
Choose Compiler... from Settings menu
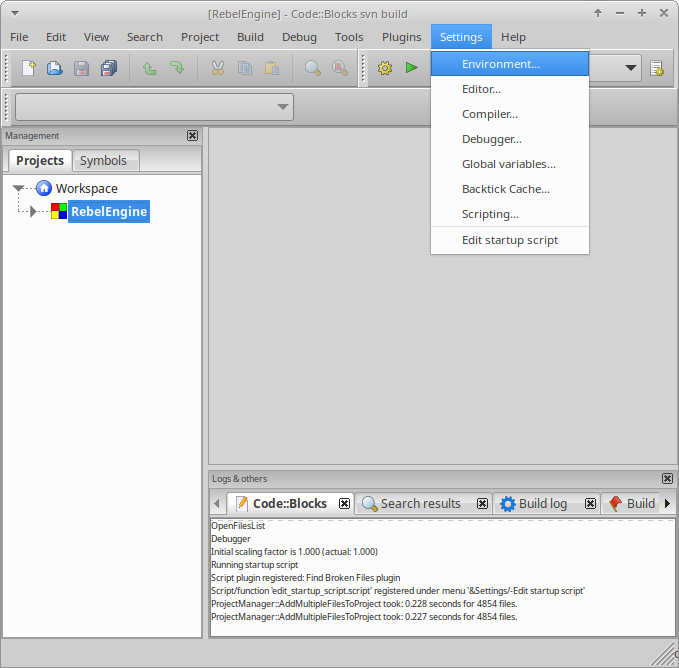(510, 114)
